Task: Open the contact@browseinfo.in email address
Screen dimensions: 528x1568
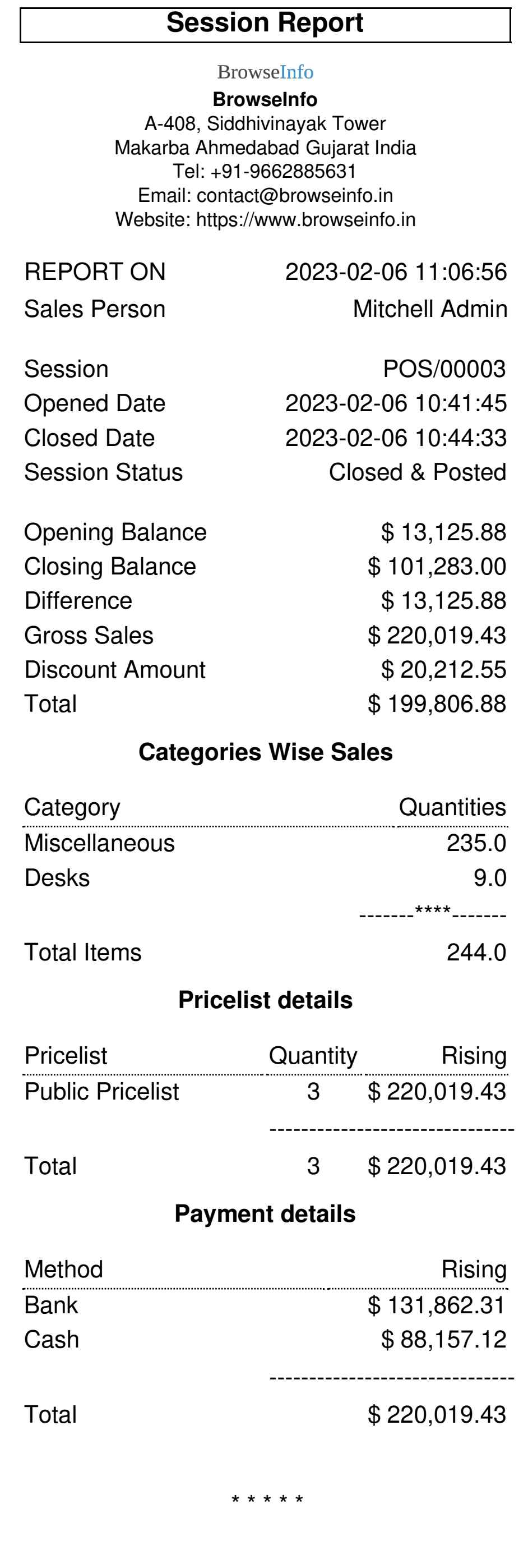Action: pyautogui.click(x=294, y=195)
